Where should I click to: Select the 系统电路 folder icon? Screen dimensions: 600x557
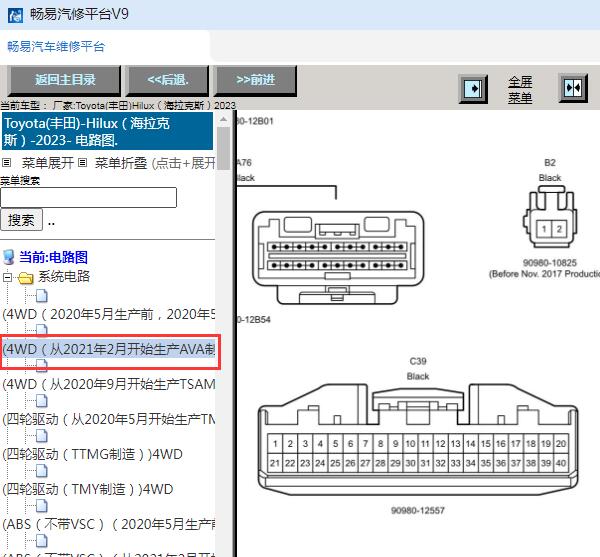26,278
